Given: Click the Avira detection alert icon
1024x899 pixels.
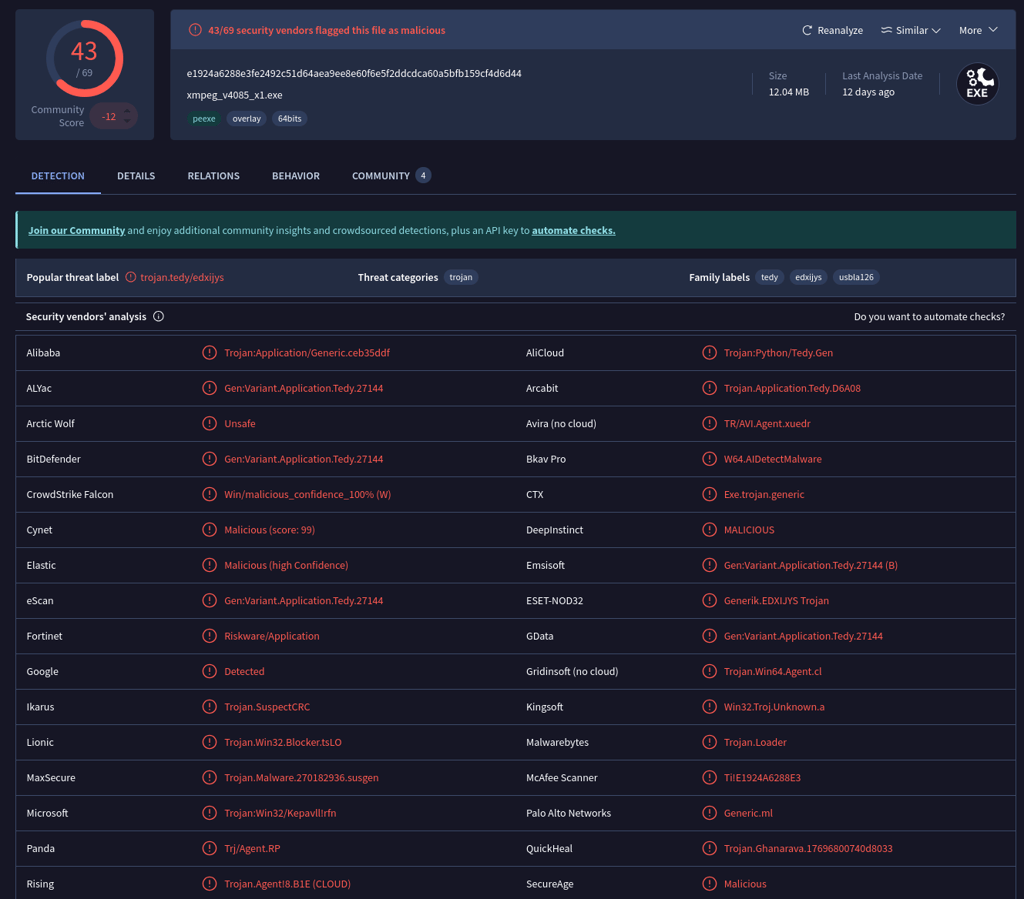Looking at the screenshot, I should pos(709,423).
